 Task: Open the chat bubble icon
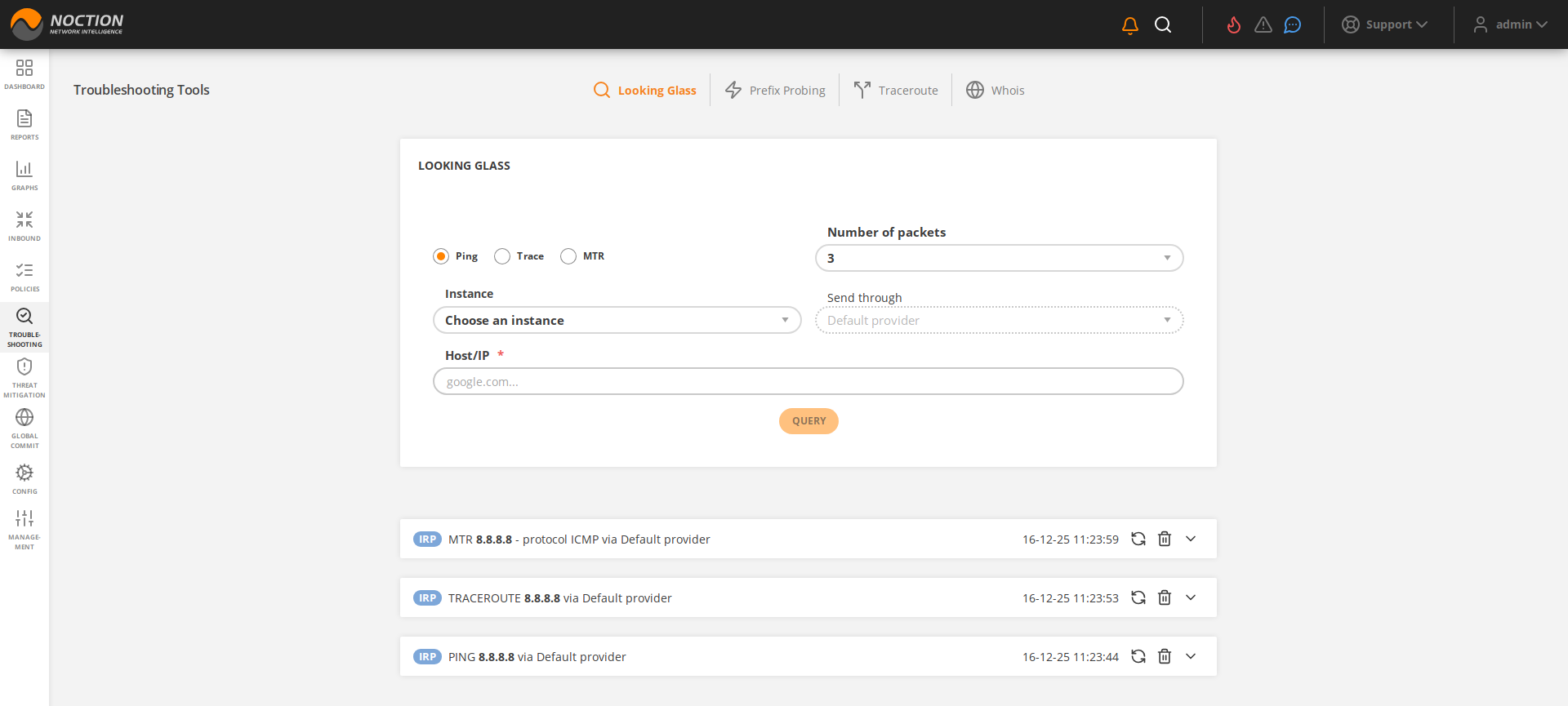point(1292,25)
